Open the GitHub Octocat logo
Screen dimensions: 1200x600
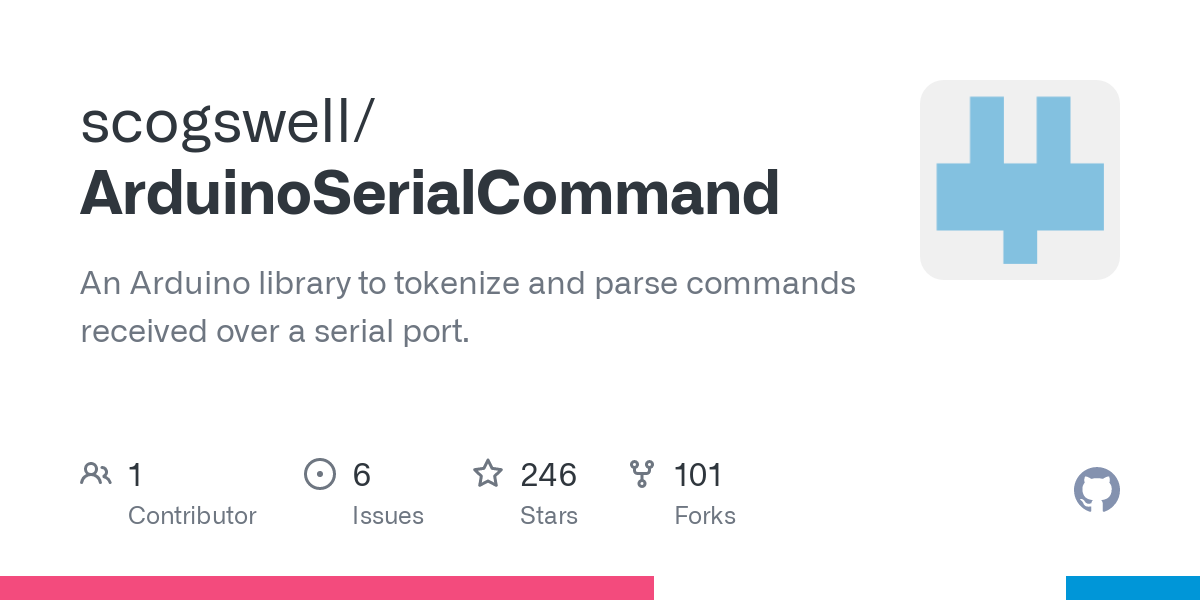point(1096,491)
